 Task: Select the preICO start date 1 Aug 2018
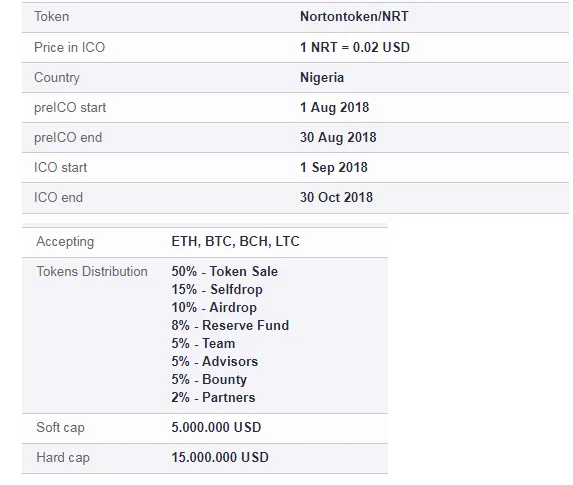[334, 107]
